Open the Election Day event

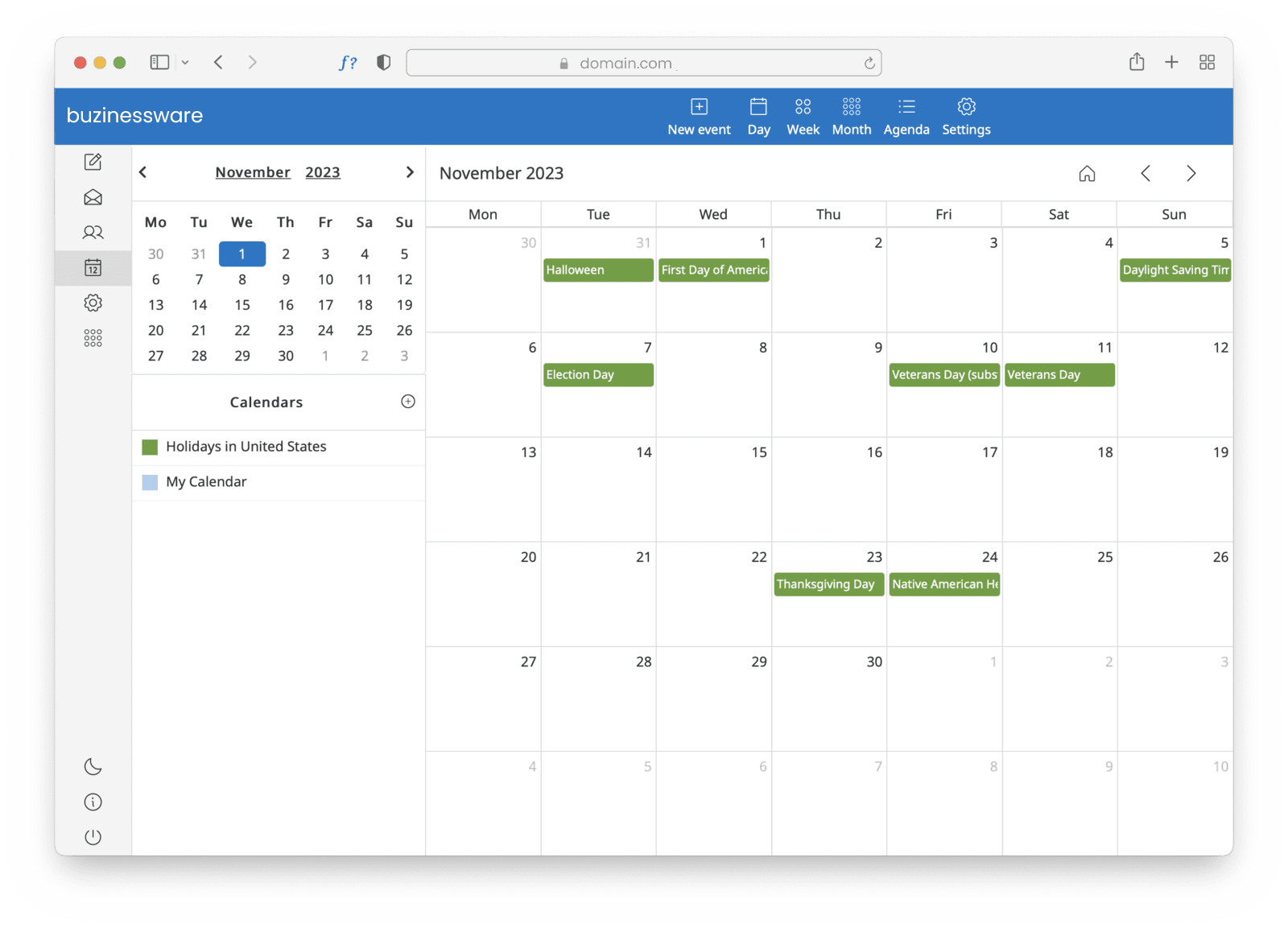pos(598,375)
